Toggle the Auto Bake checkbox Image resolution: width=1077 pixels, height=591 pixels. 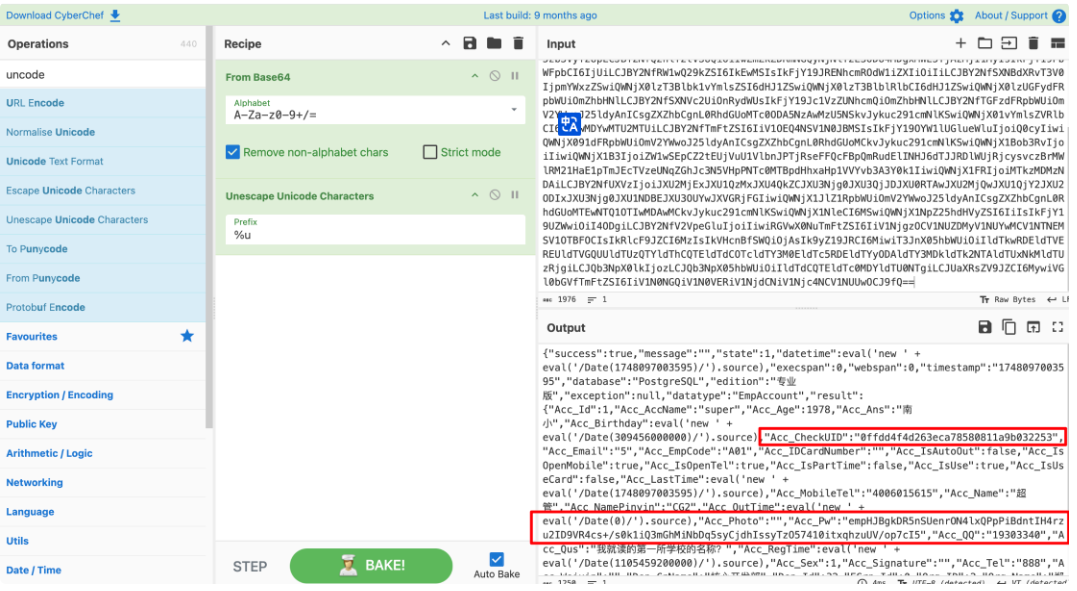(x=497, y=560)
